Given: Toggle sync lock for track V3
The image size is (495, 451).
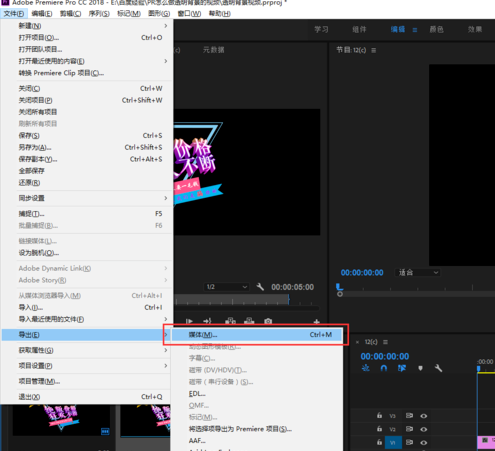Looking at the screenshot, I should [x=409, y=416].
